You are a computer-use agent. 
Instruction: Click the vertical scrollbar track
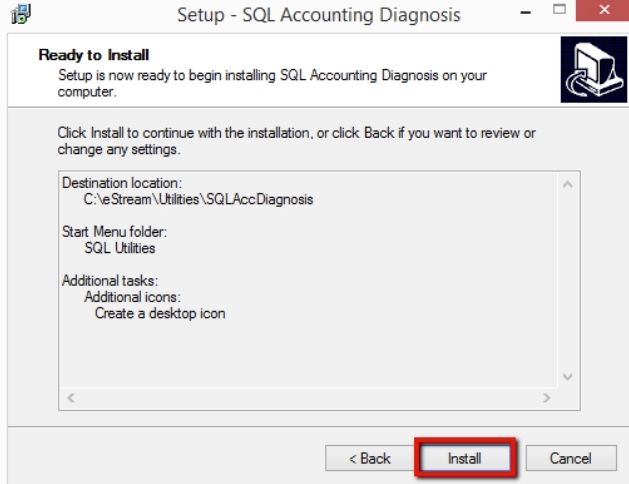tap(567, 280)
